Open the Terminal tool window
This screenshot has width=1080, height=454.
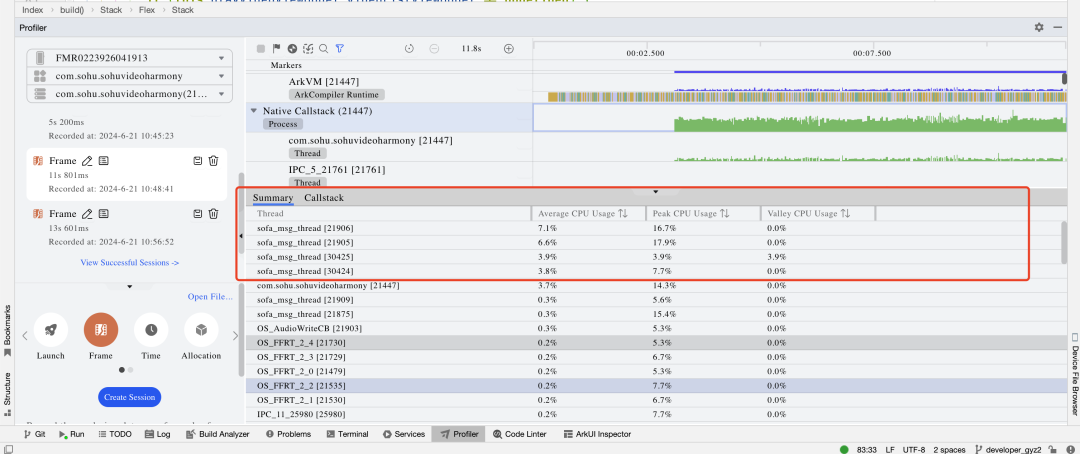(348, 434)
